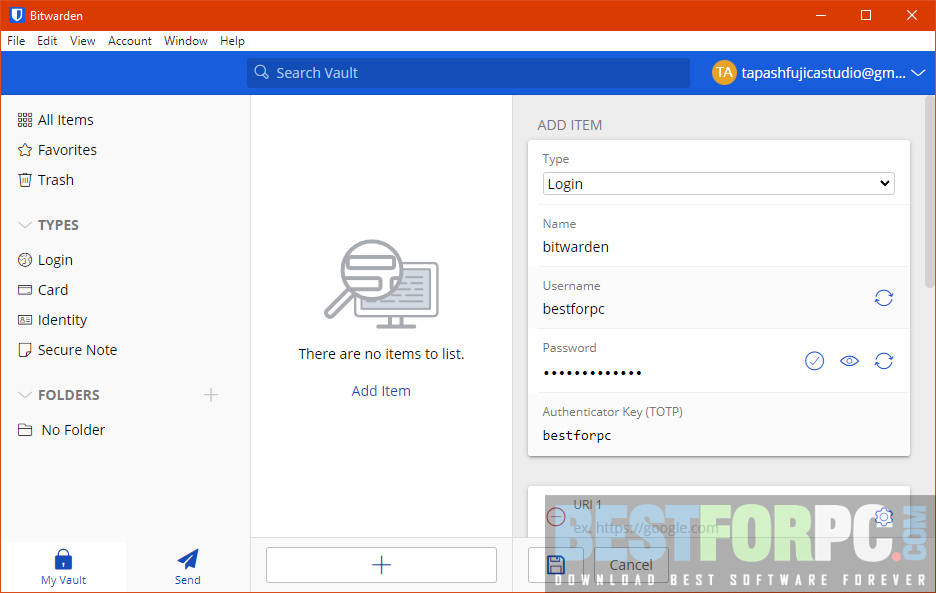
Task: Open the File menu
Action: pyautogui.click(x=16, y=41)
